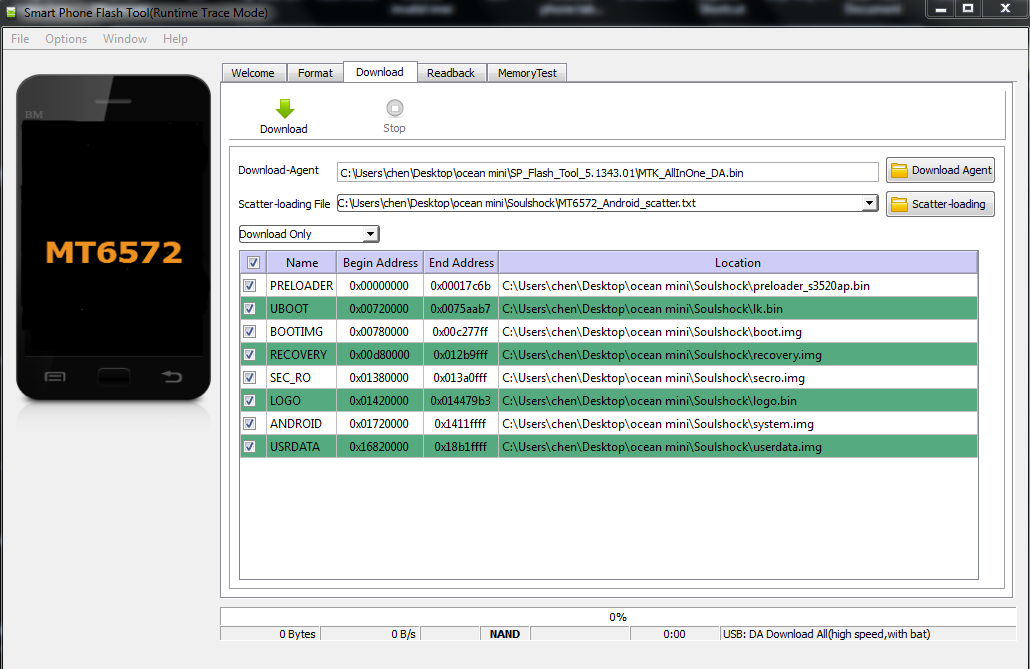
Task: Select the PRELOADER name cell
Action: tap(302, 286)
